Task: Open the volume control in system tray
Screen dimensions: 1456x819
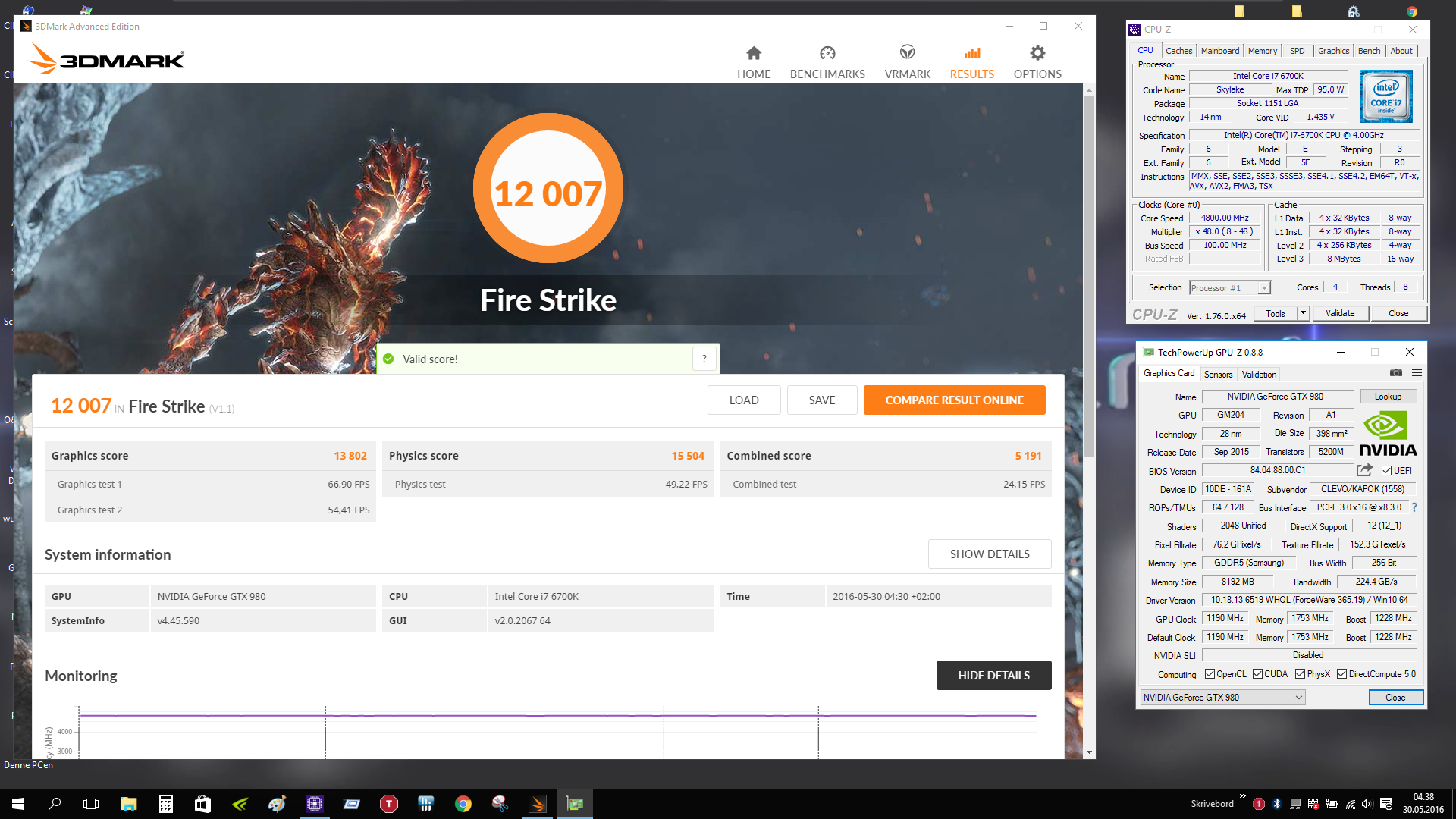Action: 1367,804
